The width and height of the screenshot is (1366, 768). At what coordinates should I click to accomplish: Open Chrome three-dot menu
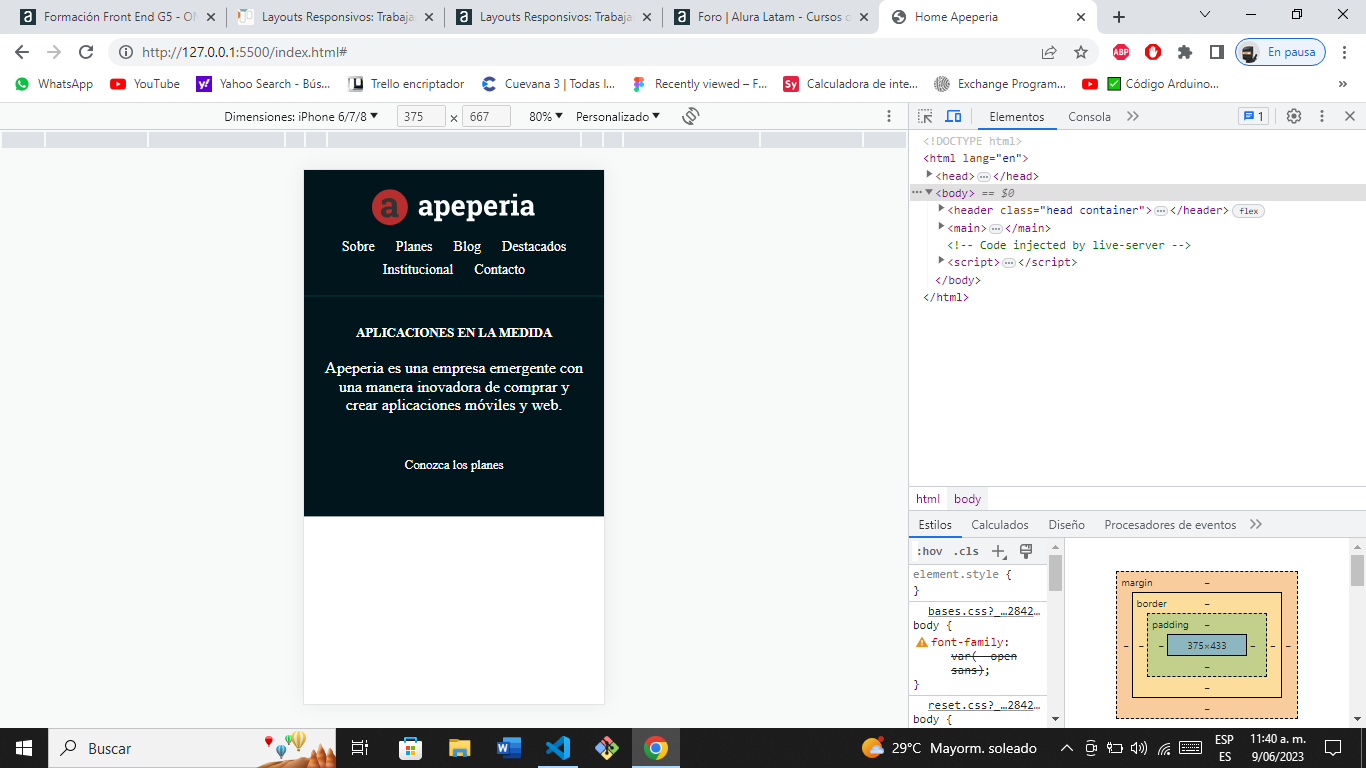tap(1343, 52)
